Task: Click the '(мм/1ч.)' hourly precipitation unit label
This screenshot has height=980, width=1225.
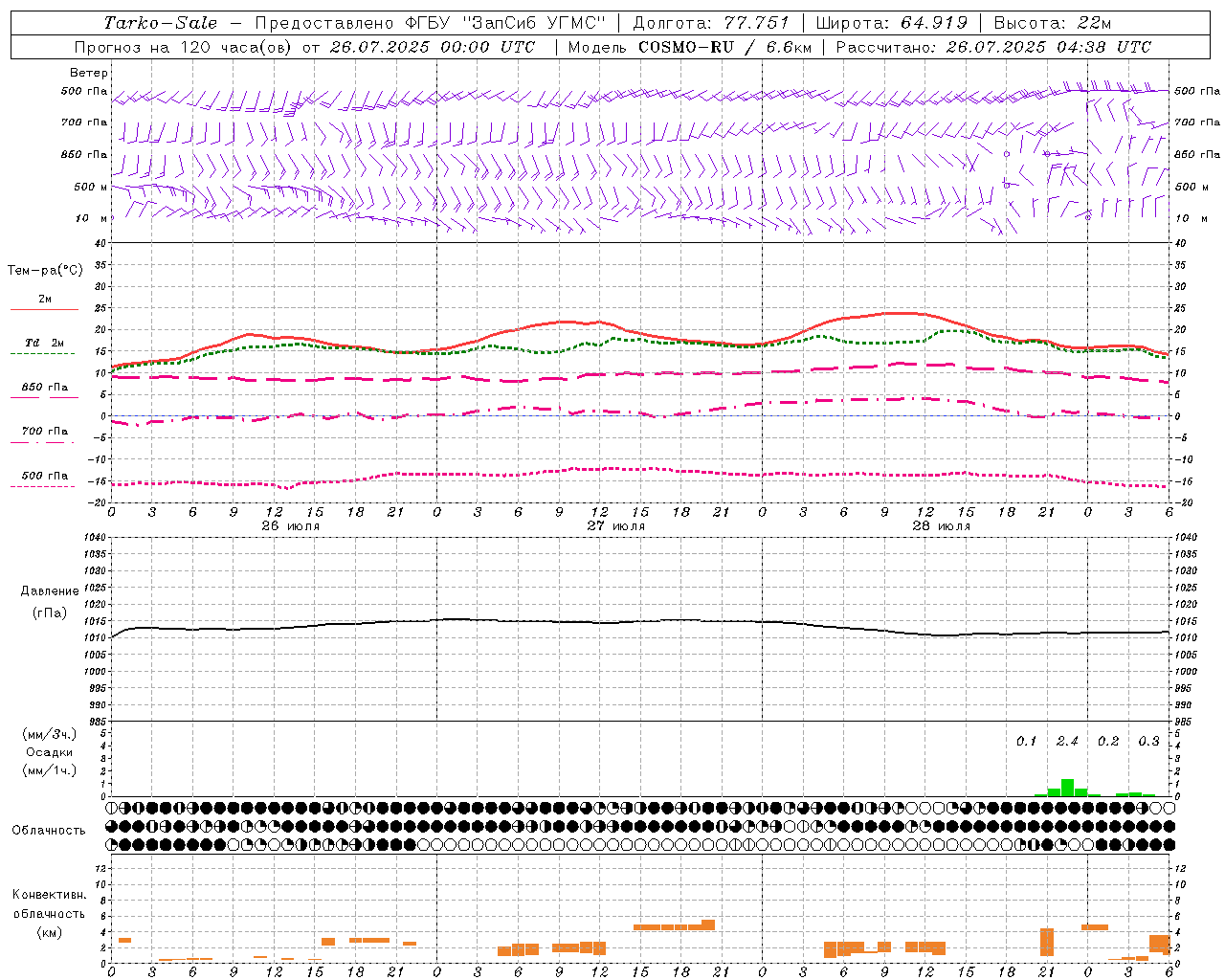Action: coord(50,770)
